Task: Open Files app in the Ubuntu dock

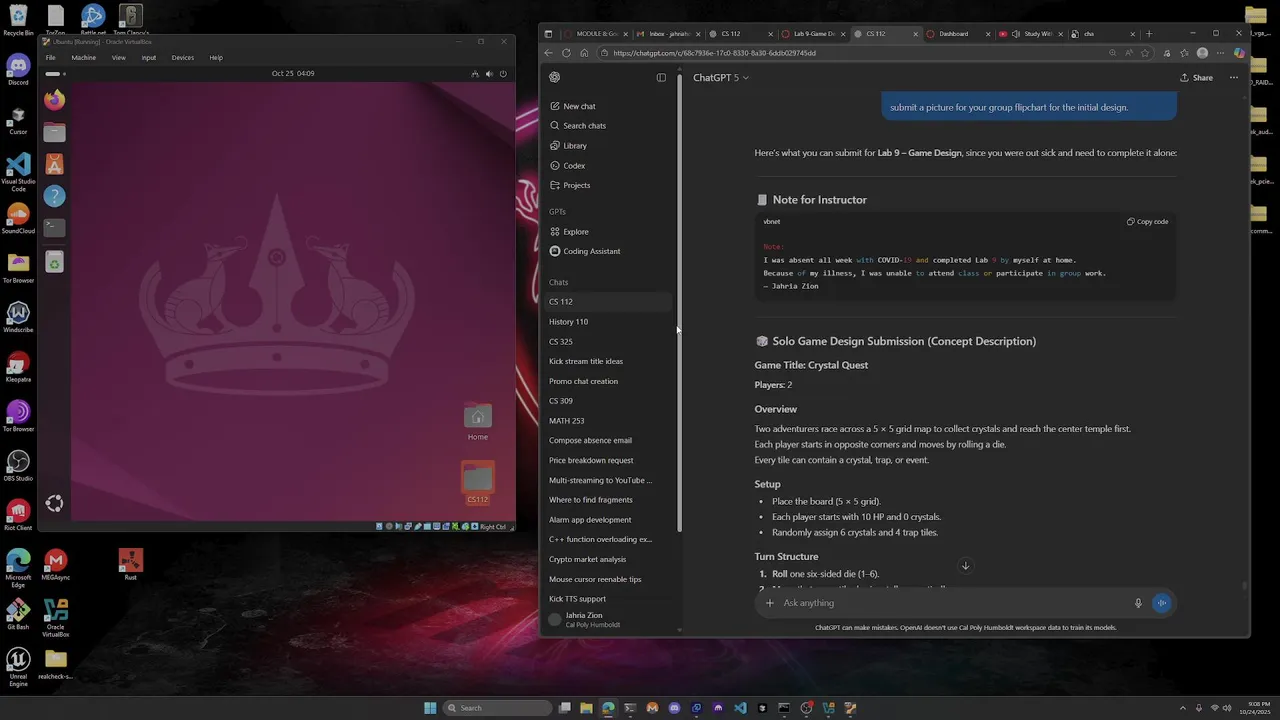Action: pyautogui.click(x=55, y=132)
